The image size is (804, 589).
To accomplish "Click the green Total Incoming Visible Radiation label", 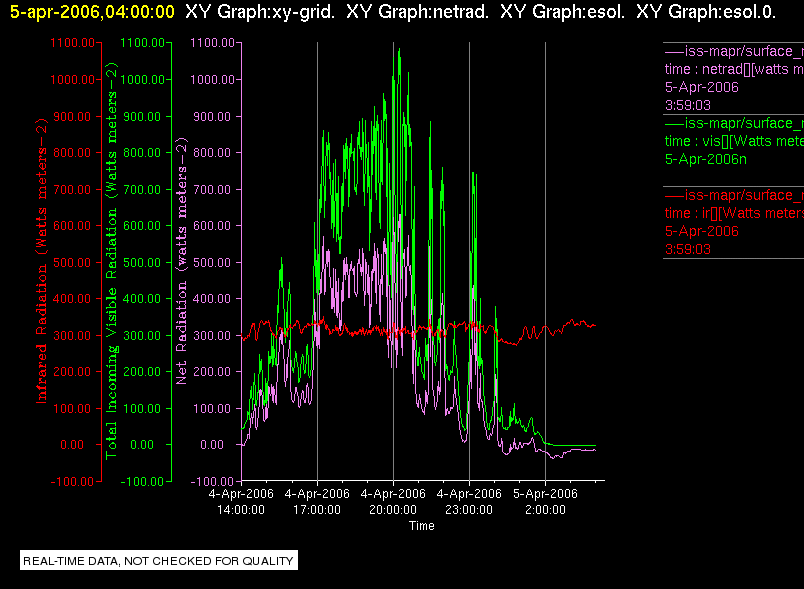I will point(111,260).
